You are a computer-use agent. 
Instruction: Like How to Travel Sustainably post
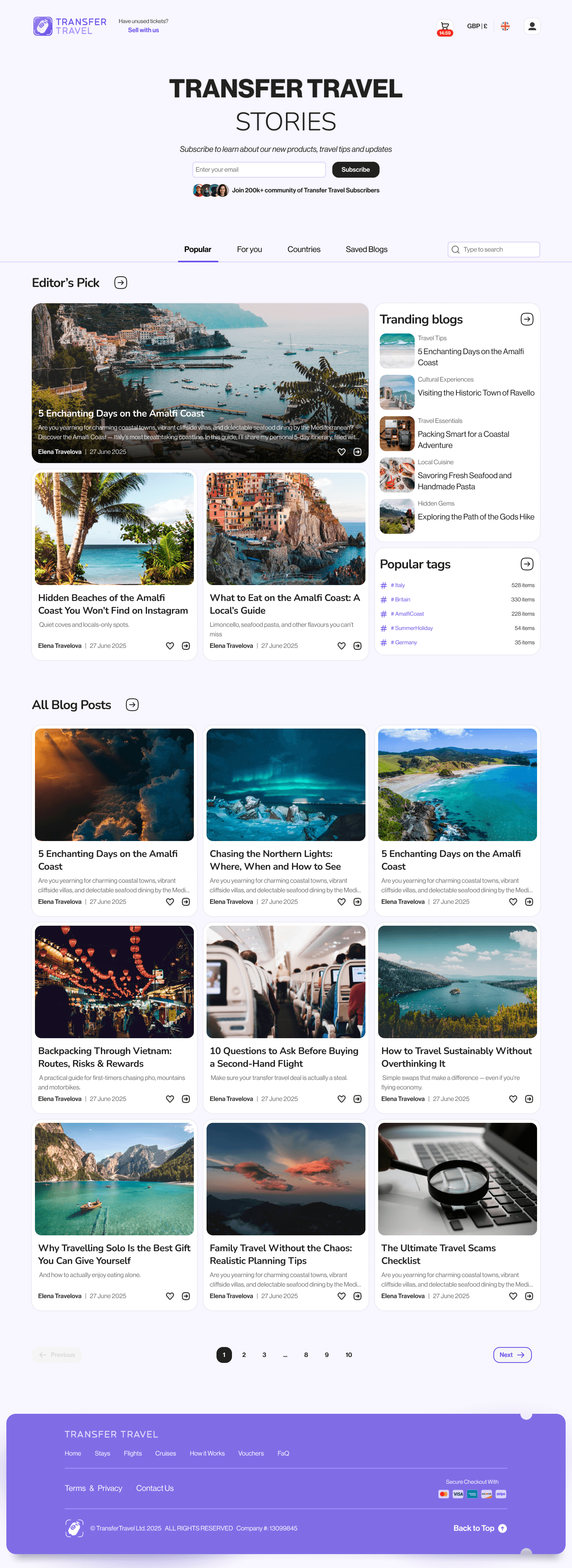tap(513, 1099)
